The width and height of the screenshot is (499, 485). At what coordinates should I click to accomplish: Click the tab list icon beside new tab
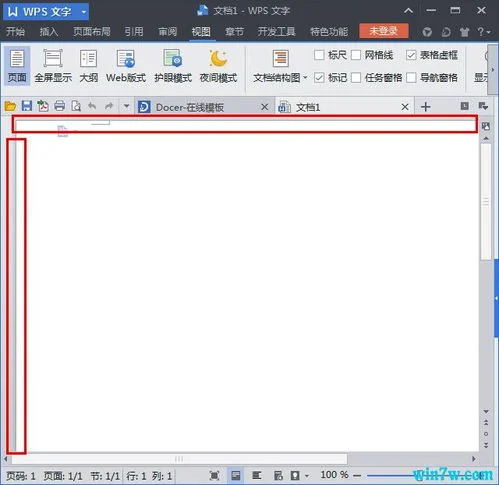pos(464,106)
